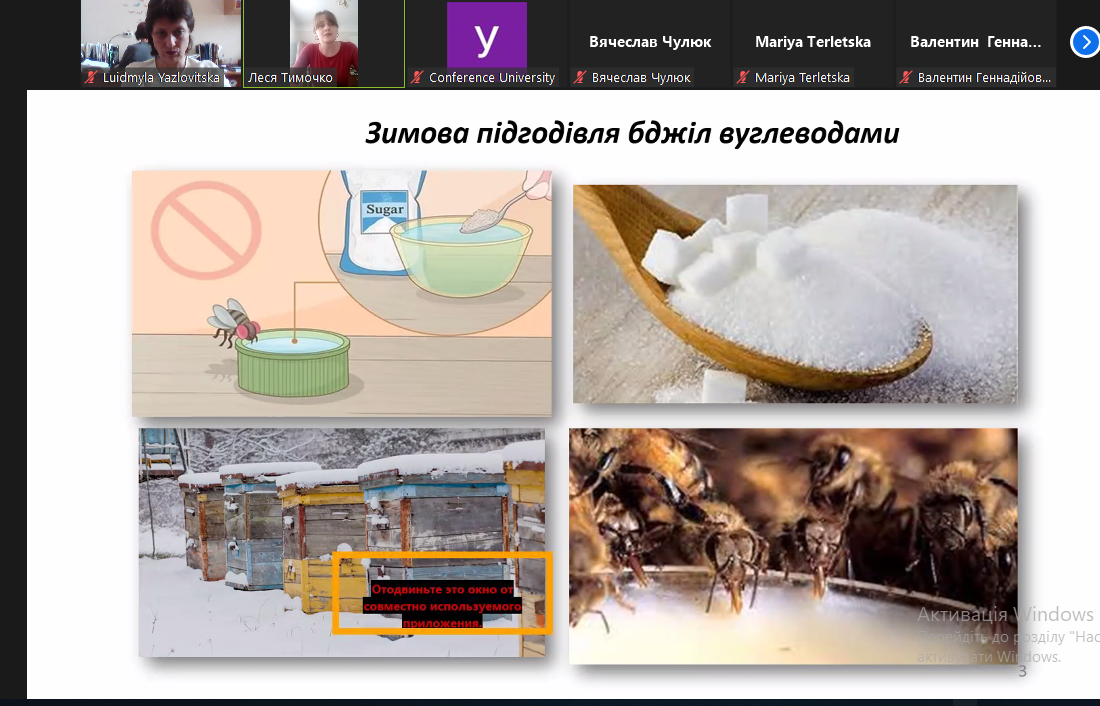
Task: Click the slide title 'Зимова підгодівля бджіл вуглеводами'
Action: tap(632, 133)
